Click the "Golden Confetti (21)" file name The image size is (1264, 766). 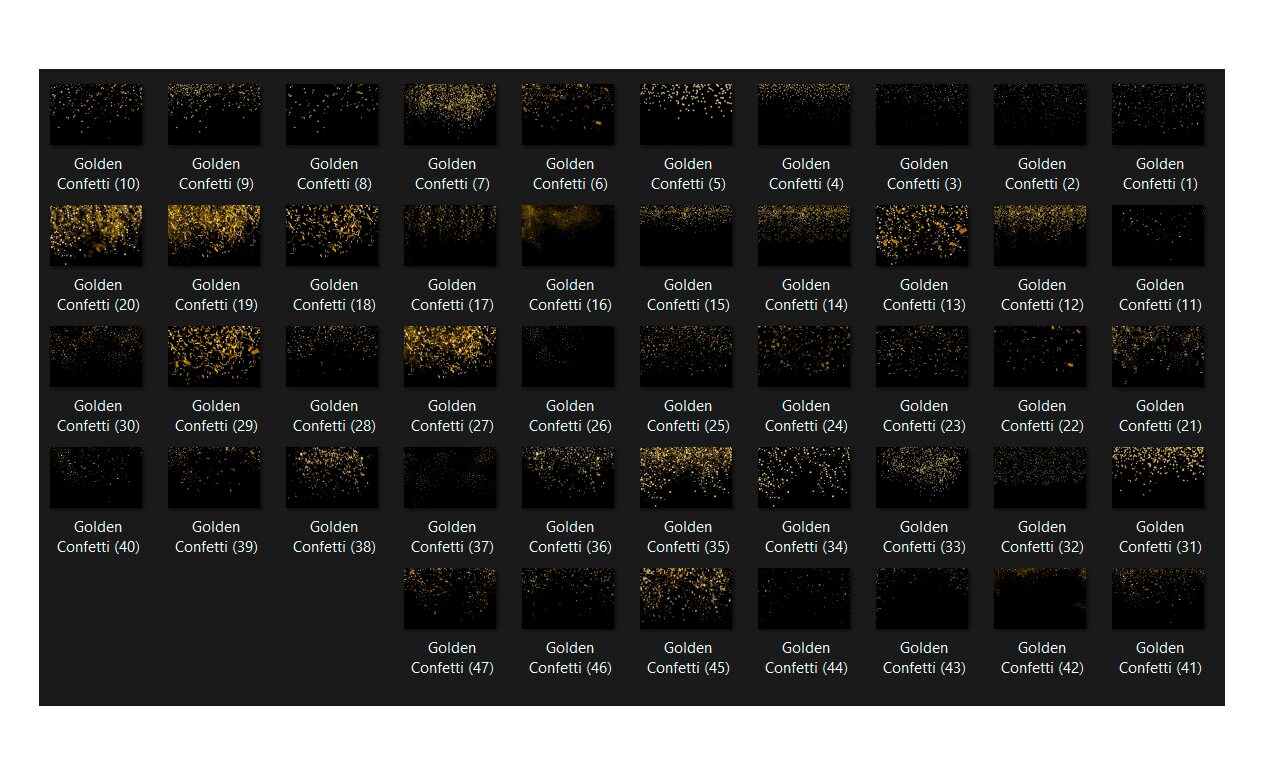(x=1160, y=416)
